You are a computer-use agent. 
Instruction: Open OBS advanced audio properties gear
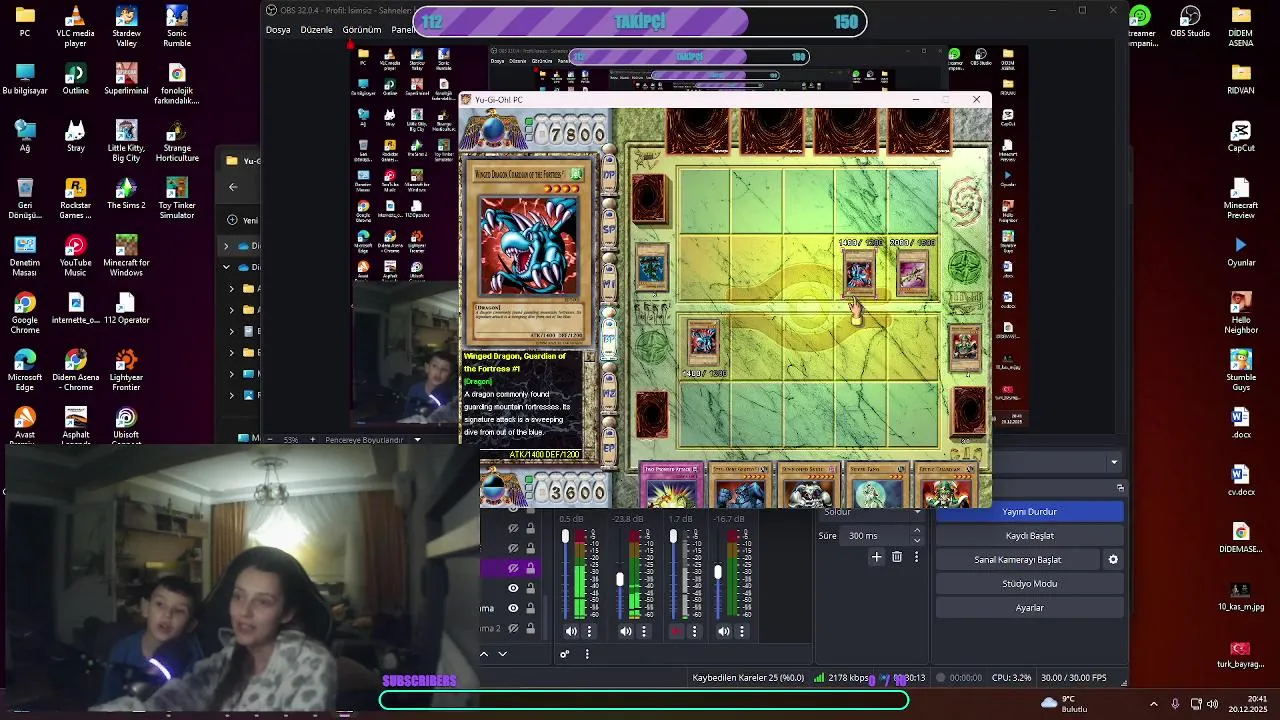click(x=564, y=654)
